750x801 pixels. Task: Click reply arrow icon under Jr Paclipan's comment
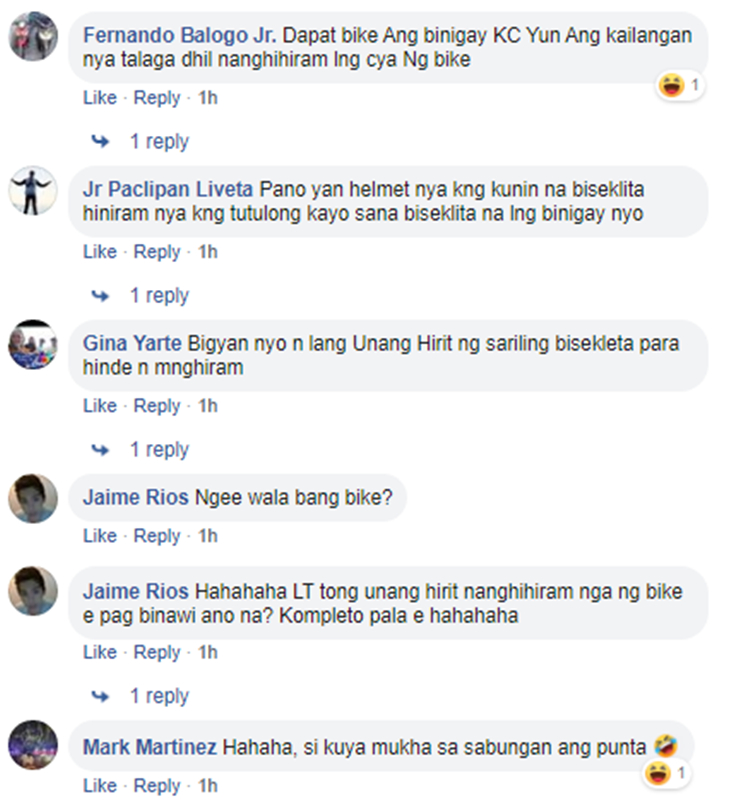(x=100, y=295)
